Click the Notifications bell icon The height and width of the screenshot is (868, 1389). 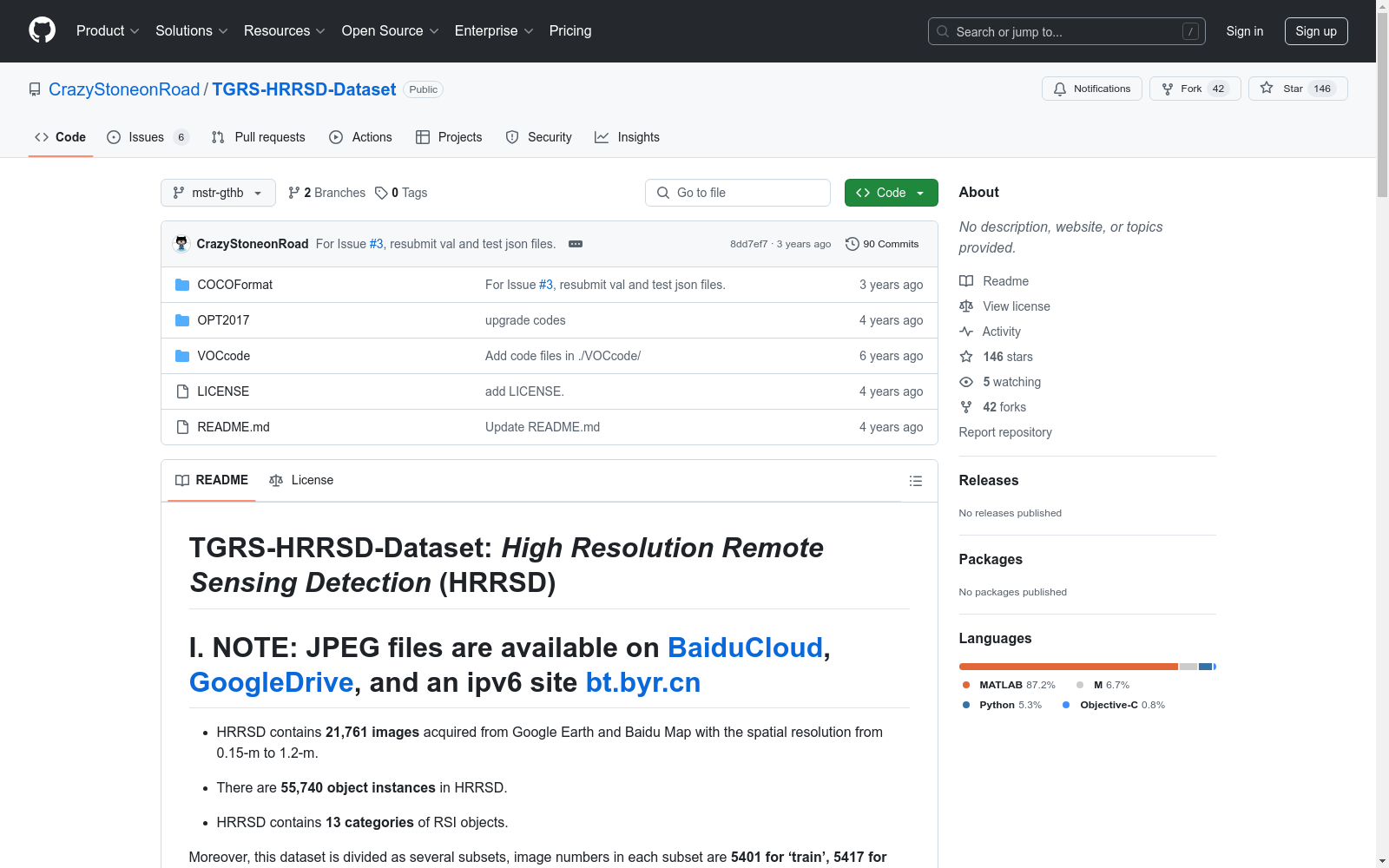tap(1060, 89)
